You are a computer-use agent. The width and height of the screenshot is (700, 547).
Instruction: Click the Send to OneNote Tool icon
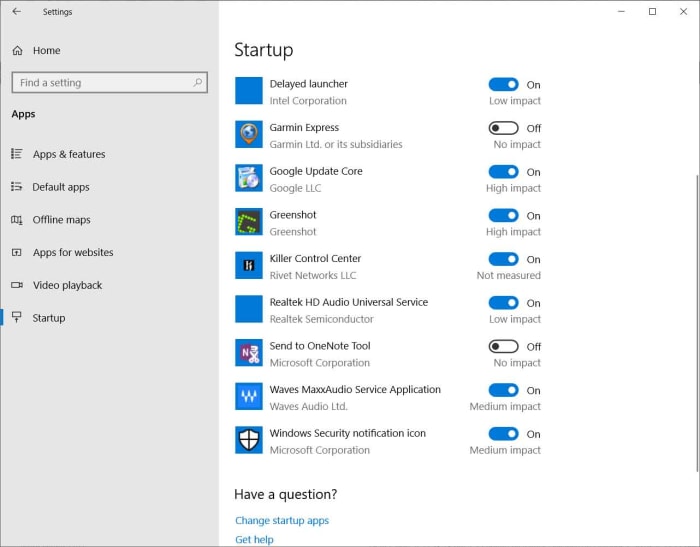tap(248, 353)
